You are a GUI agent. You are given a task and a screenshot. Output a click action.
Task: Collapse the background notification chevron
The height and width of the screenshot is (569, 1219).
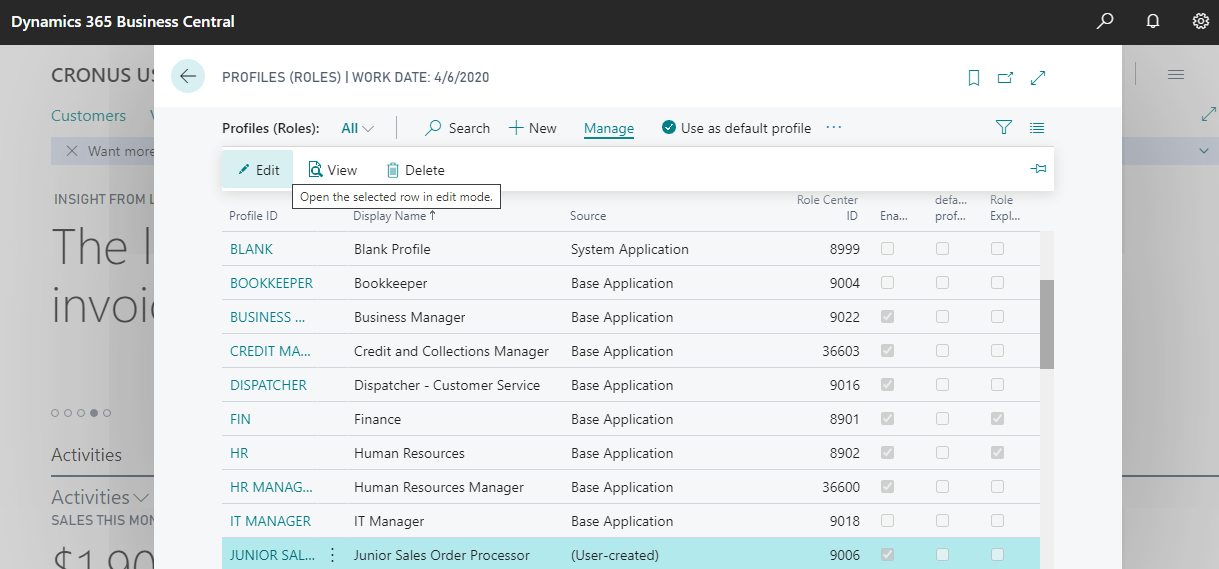(x=1203, y=151)
